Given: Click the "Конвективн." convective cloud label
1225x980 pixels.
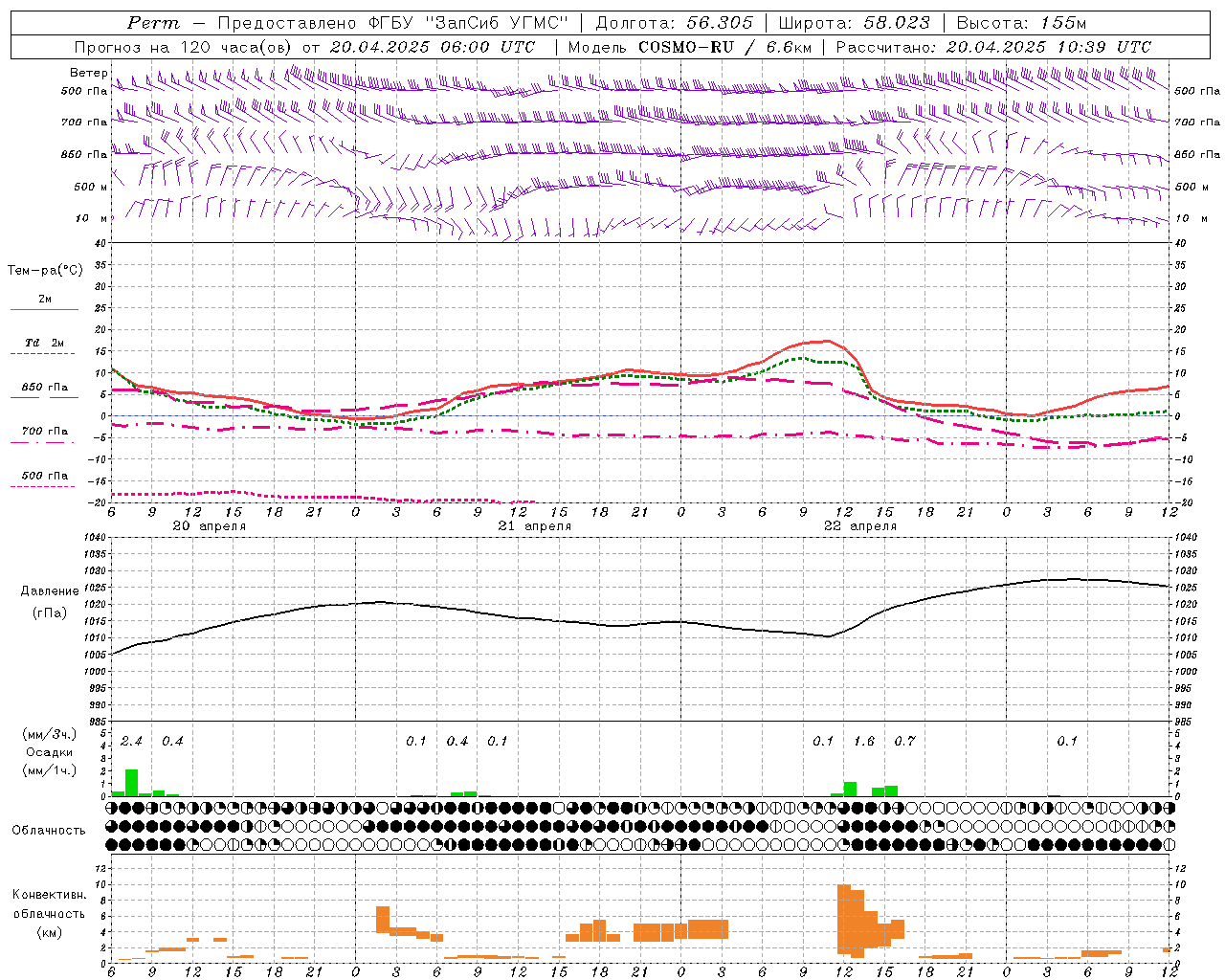Looking at the screenshot, I should pyautogui.click(x=50, y=895).
